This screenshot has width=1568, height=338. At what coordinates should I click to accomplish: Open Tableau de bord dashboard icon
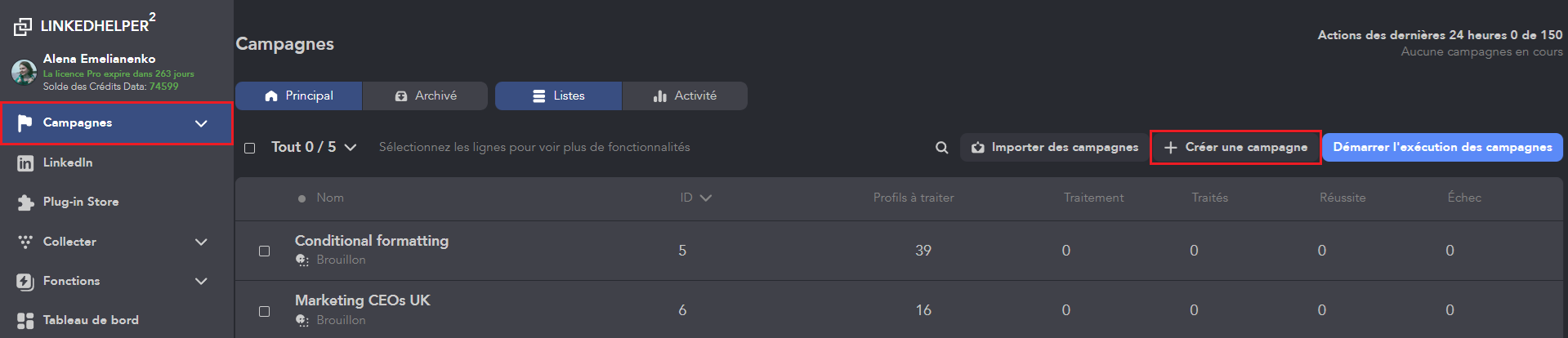click(x=25, y=321)
